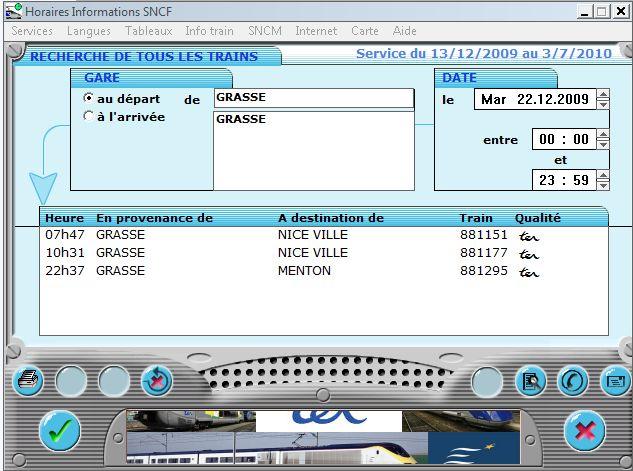The image size is (633, 471).
Task: Click the telephone icon button
Action: click(572, 381)
